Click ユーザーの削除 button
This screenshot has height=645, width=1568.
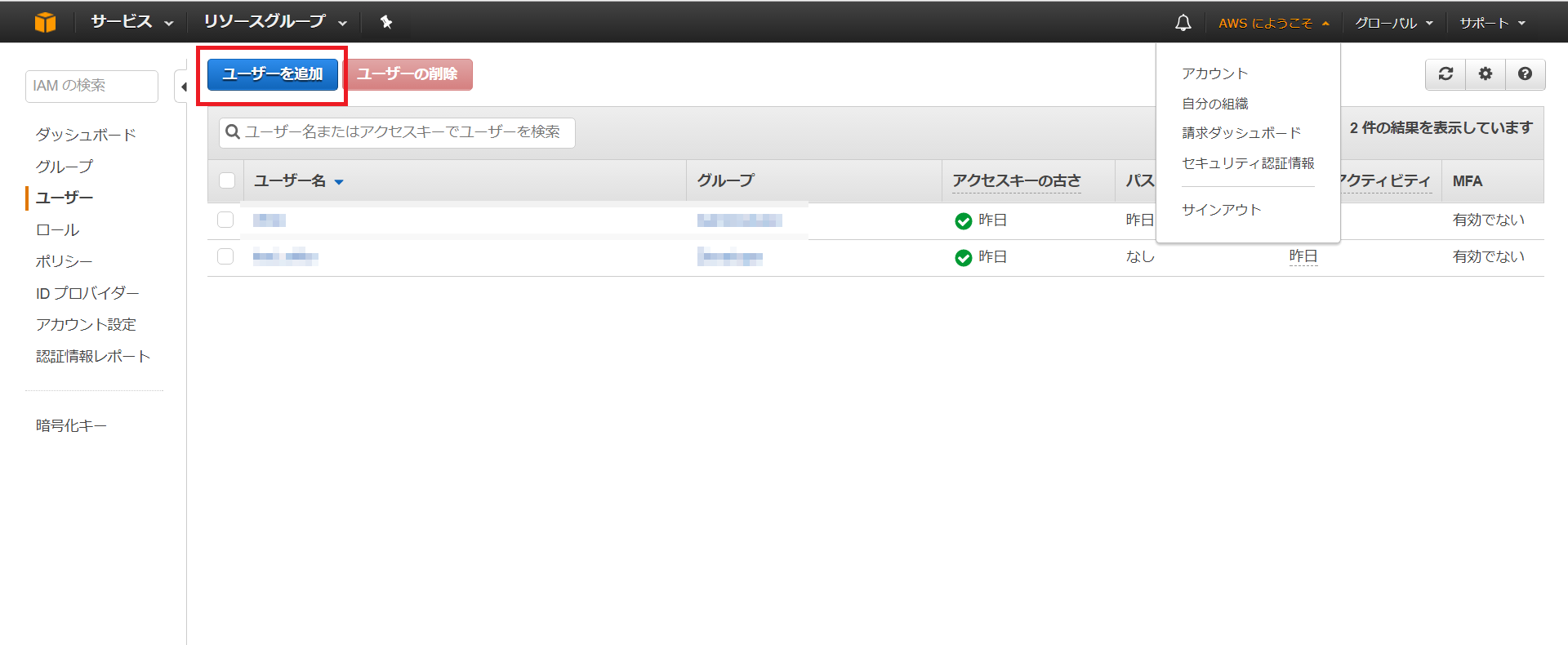[408, 74]
